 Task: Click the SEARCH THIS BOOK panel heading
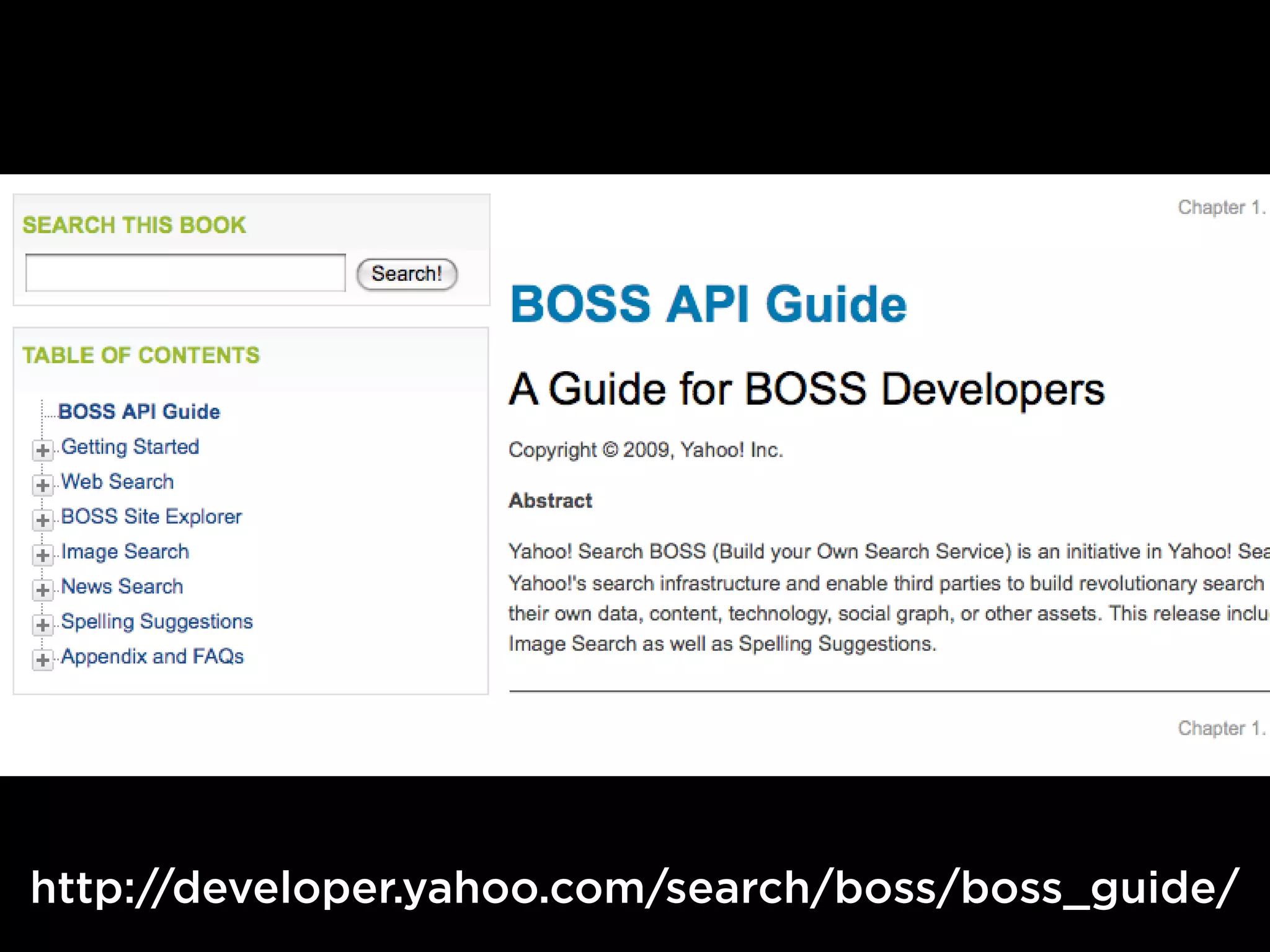[x=134, y=225]
